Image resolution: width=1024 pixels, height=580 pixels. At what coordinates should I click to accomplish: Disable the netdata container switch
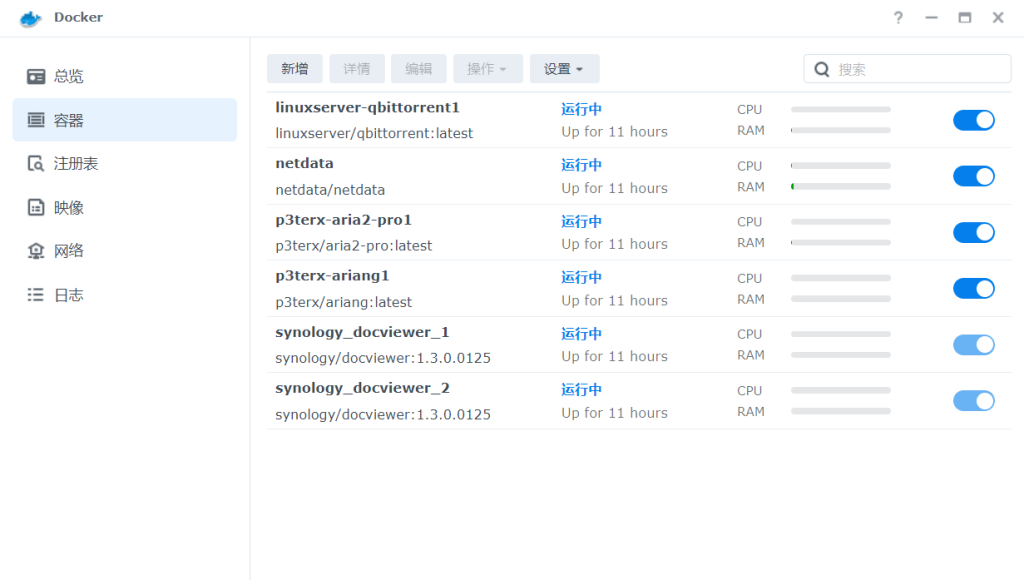(973, 176)
